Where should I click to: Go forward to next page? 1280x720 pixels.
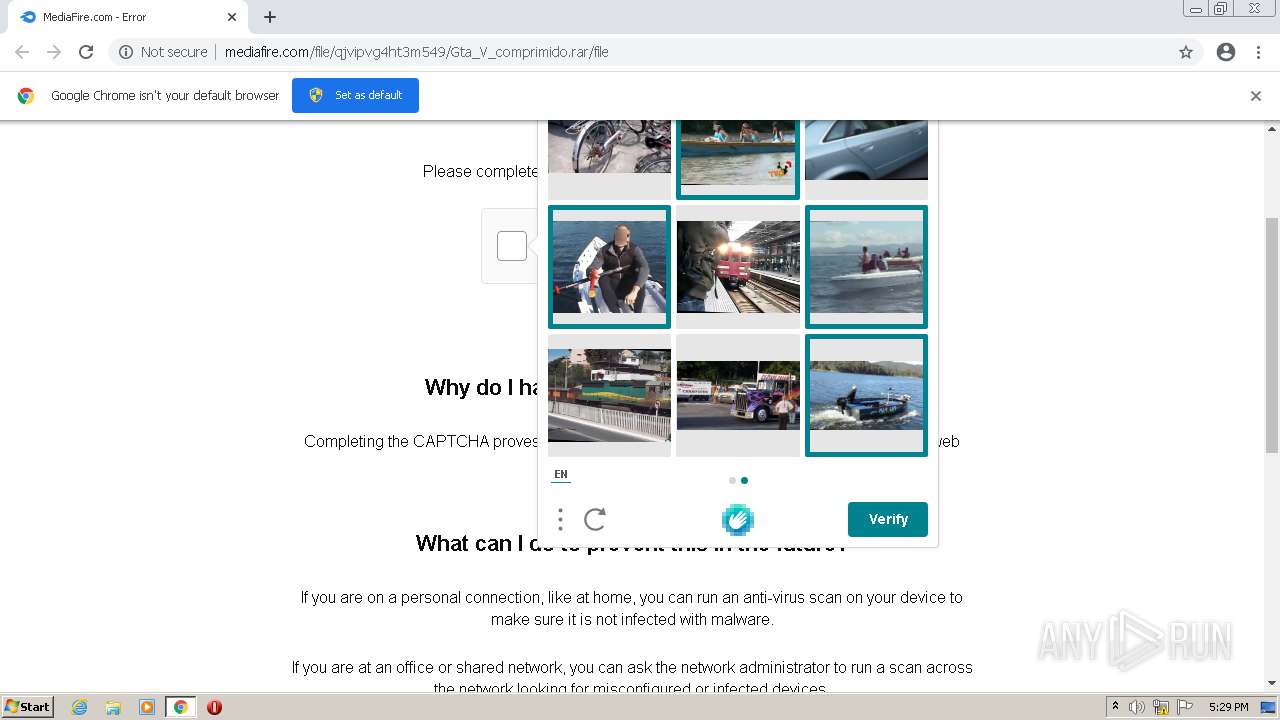pos(54,52)
